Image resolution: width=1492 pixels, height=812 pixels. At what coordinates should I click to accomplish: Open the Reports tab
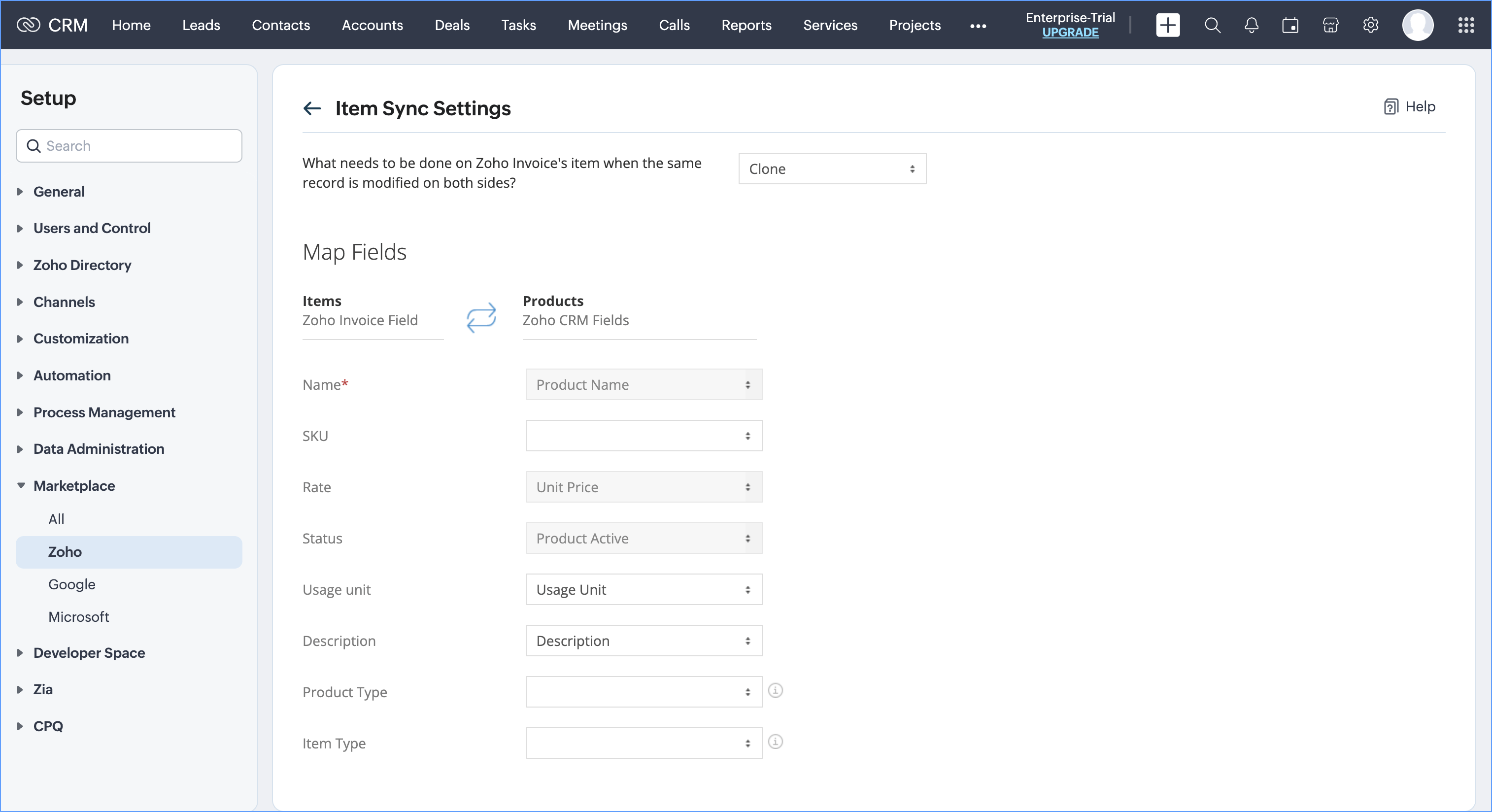click(x=746, y=26)
